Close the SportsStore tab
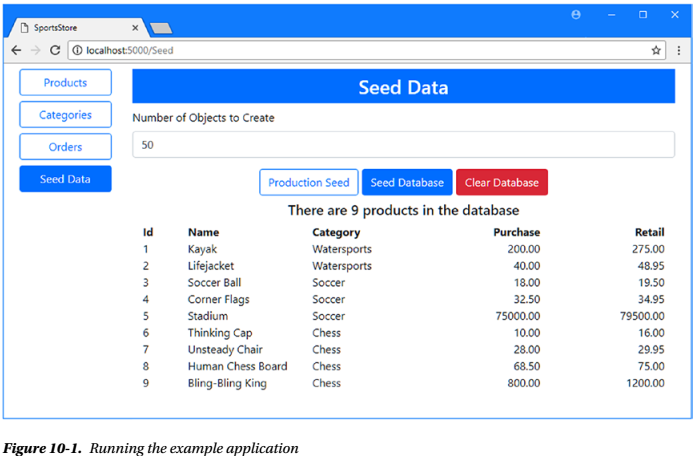697x456 pixels. (136, 27)
